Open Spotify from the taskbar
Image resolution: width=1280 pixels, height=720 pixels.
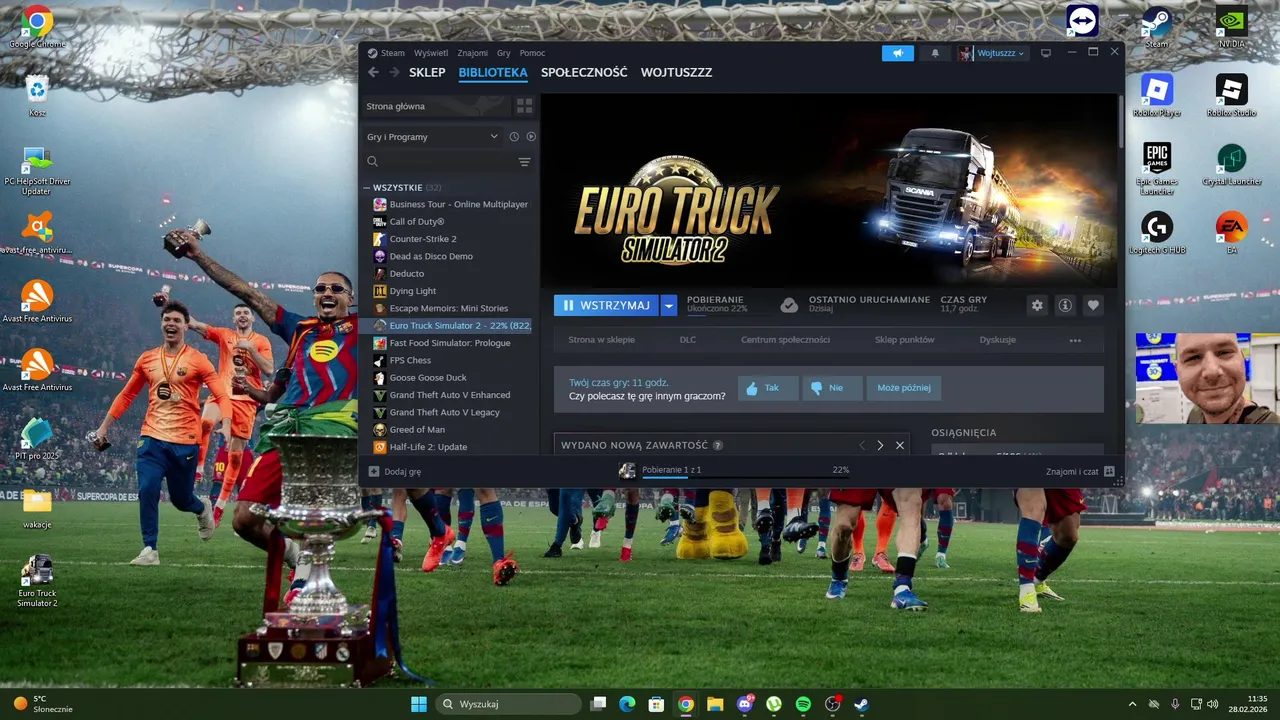803,704
